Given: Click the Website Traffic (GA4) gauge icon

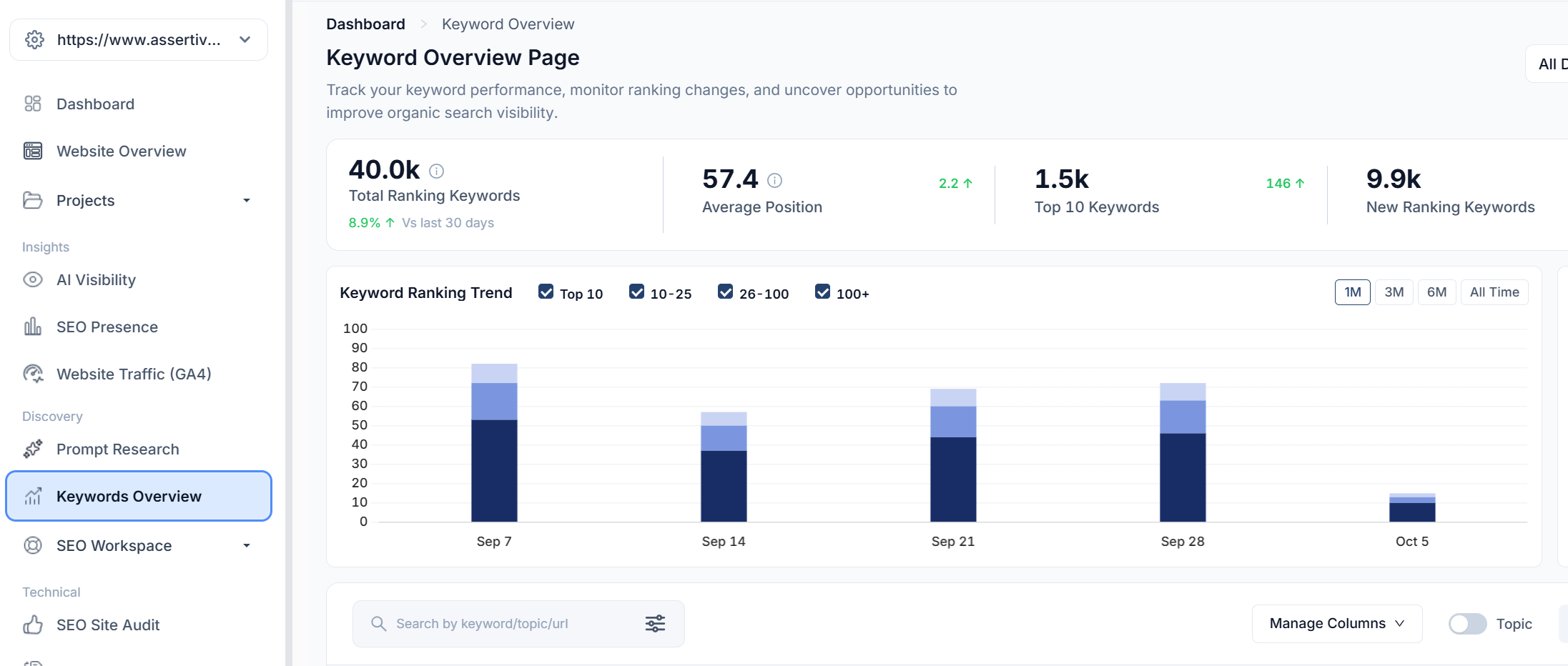Looking at the screenshot, I should point(33,374).
